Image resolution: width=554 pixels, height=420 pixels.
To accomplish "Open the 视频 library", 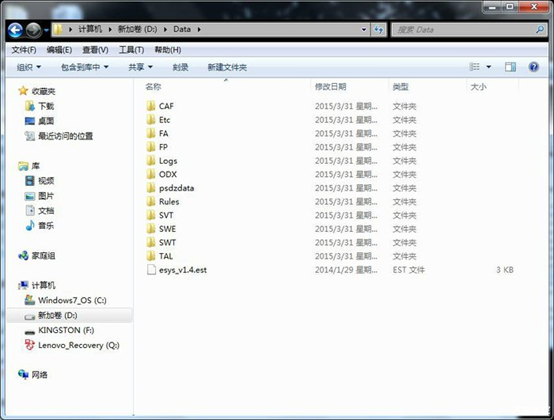I will pos(46,181).
